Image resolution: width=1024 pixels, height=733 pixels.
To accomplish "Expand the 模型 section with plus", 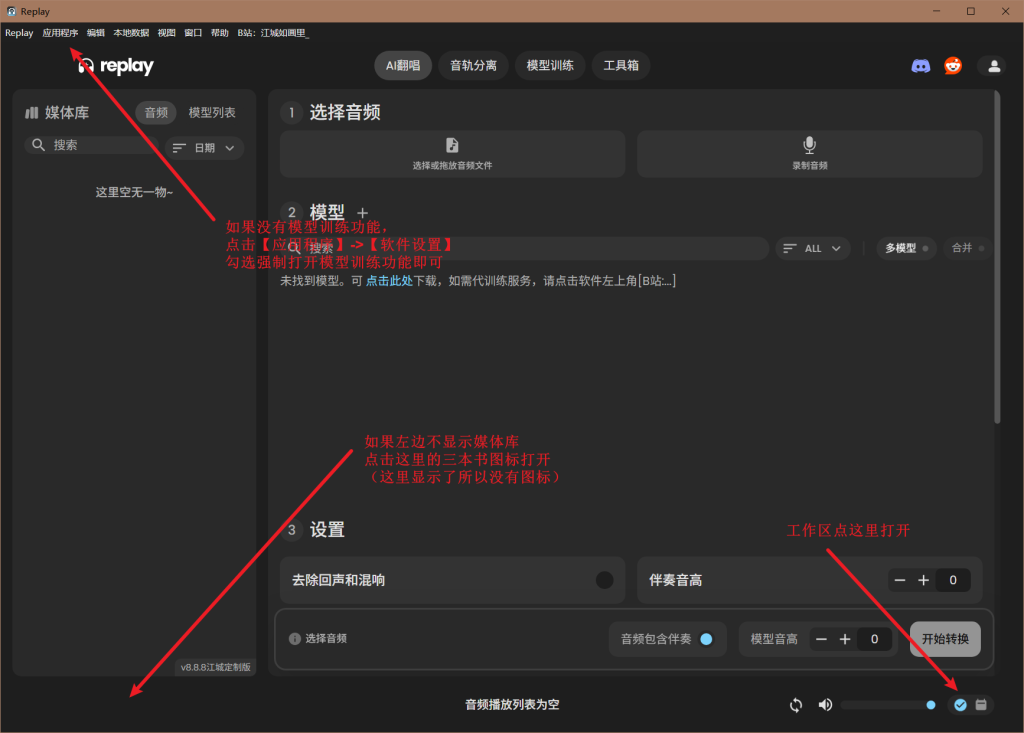I will click(362, 211).
